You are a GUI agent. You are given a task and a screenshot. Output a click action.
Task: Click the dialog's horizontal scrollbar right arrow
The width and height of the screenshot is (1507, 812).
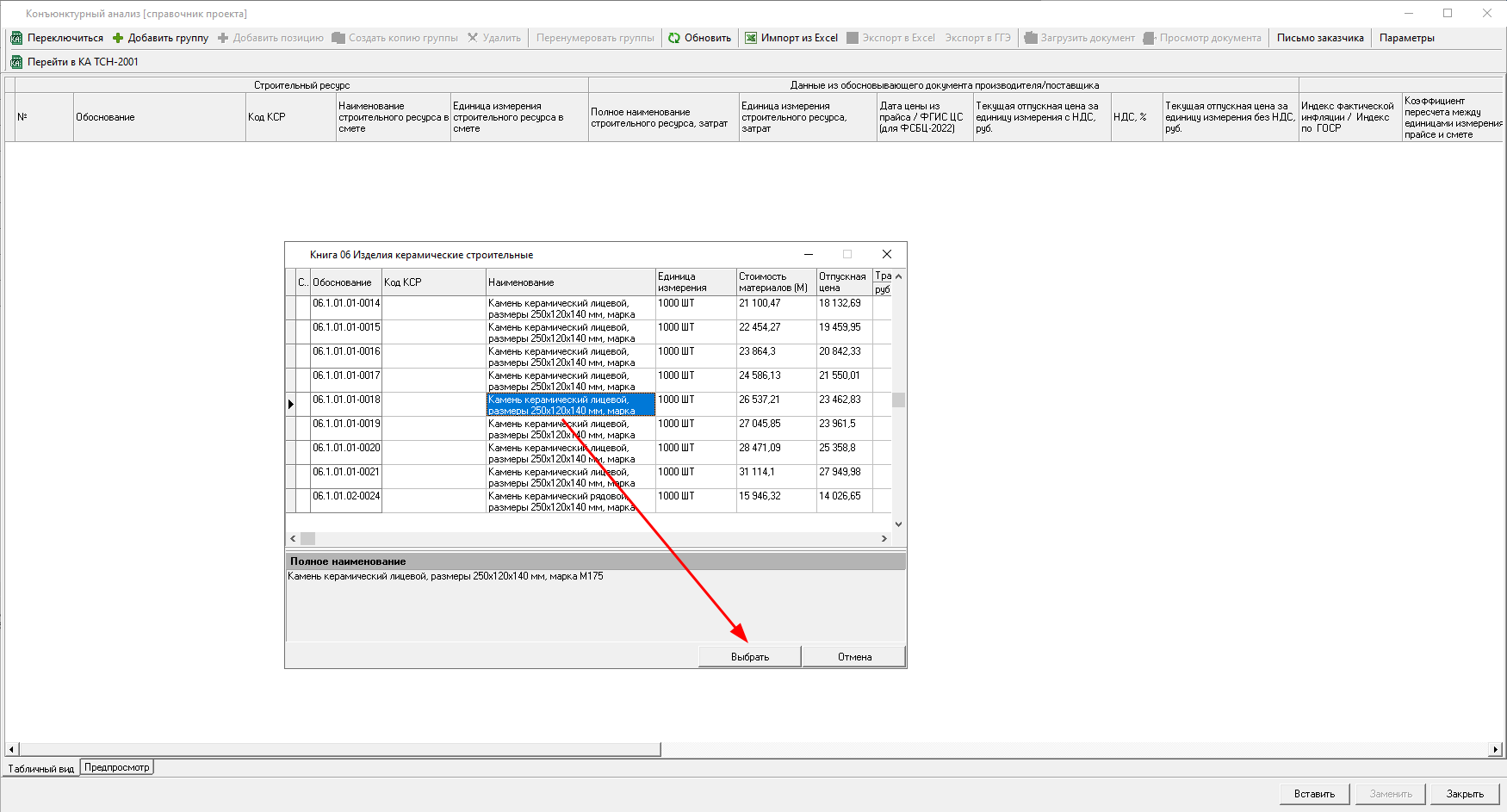pos(884,538)
